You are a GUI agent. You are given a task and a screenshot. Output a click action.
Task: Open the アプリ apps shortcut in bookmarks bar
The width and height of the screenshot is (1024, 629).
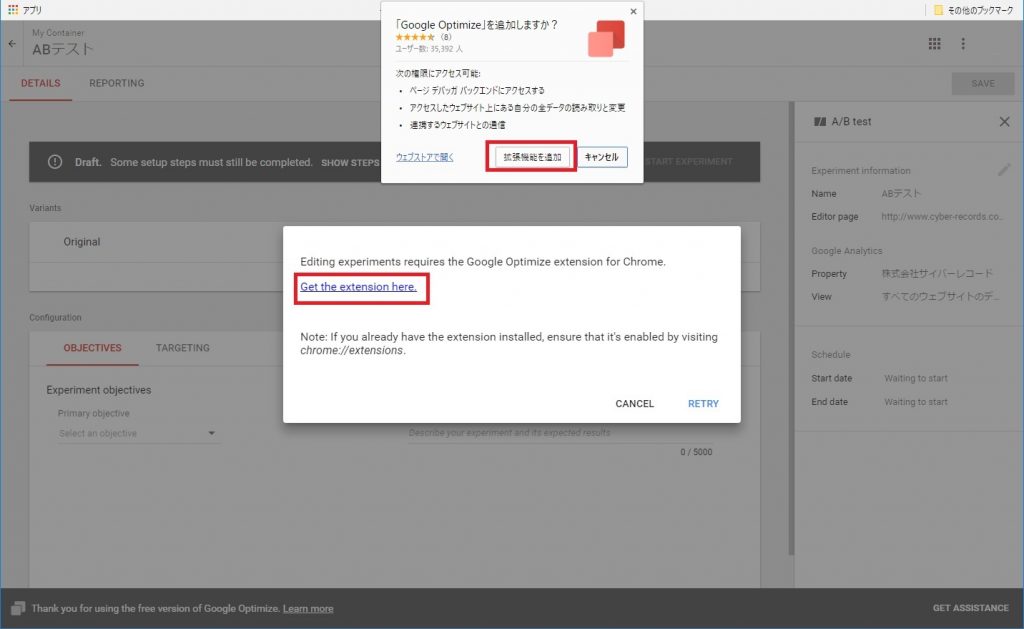(24, 10)
